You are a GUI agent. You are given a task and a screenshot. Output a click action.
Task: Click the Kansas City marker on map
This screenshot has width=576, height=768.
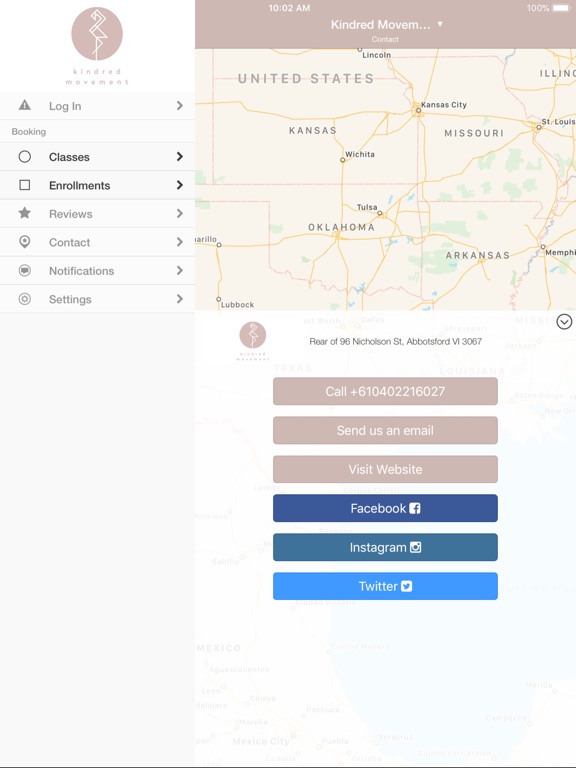(x=418, y=110)
